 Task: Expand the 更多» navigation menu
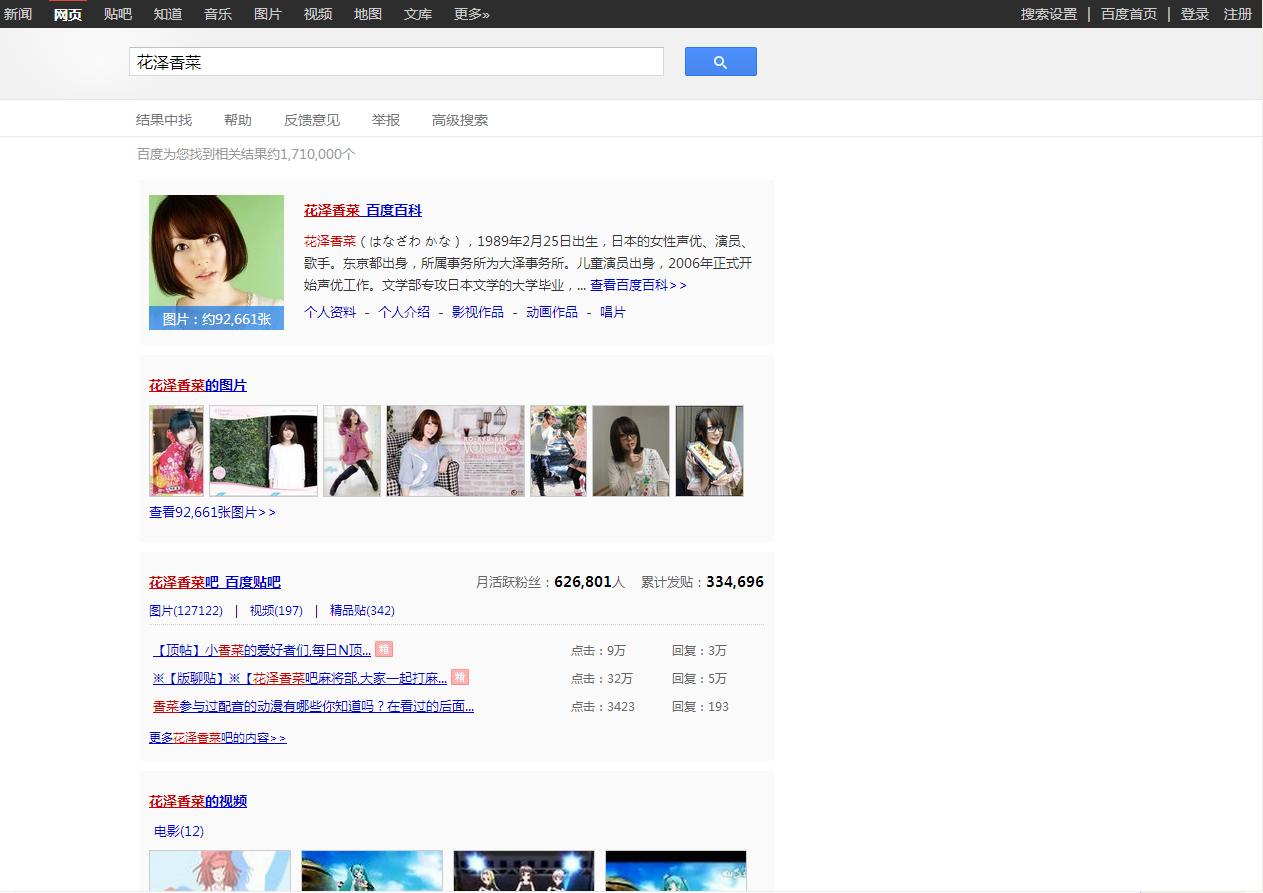click(471, 14)
